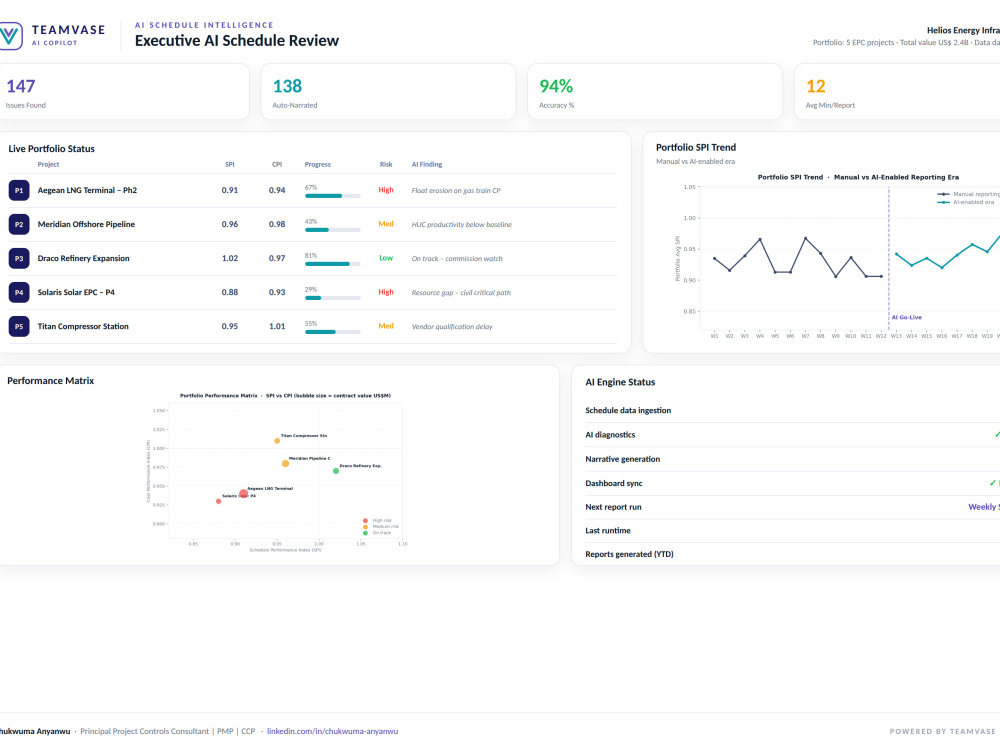This screenshot has width=1000, height=750.
Task: Click the AI-enabled era legend entry
Action: [966, 202]
